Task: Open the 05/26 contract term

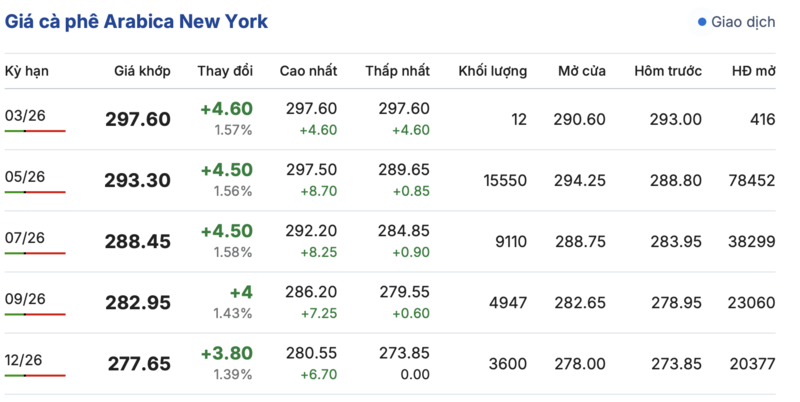Action: (25, 177)
